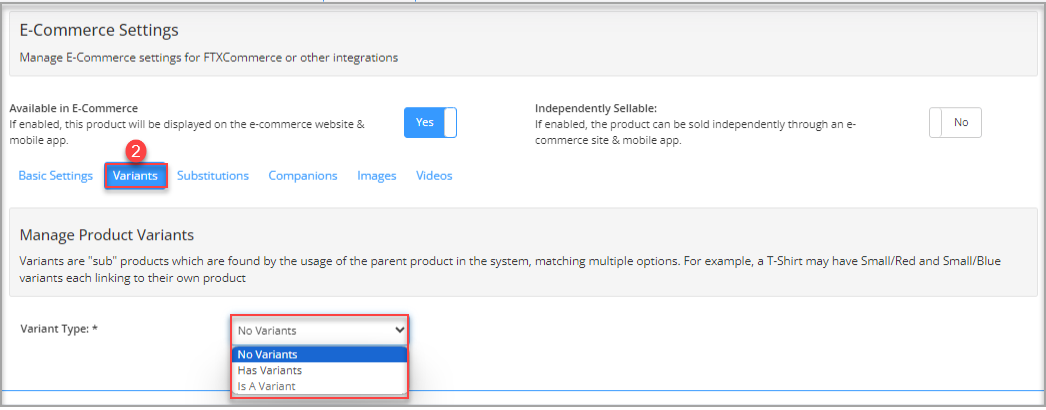The width and height of the screenshot is (1046, 410).
Task: Click the FTXCommerce integrations subtitle text
Action: (x=209, y=58)
